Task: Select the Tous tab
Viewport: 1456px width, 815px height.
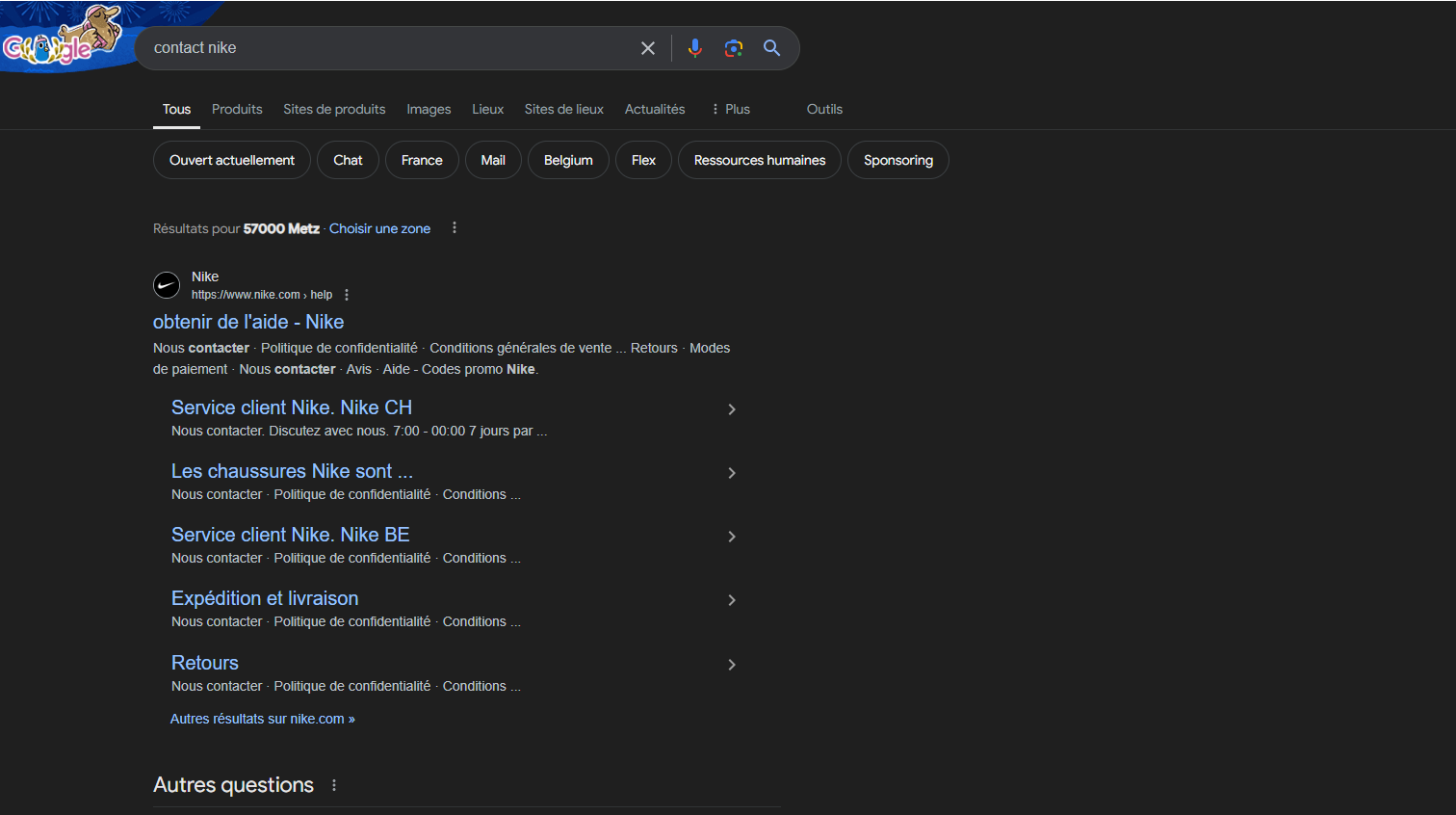Action: pyautogui.click(x=176, y=109)
